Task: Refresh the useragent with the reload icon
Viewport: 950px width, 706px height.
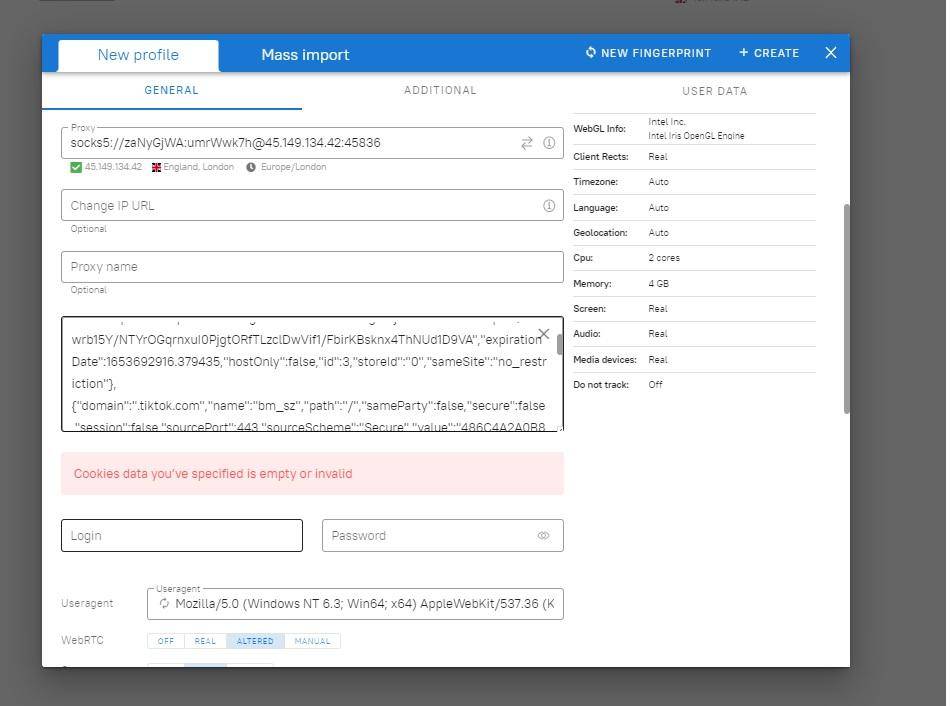Action: click(164, 604)
